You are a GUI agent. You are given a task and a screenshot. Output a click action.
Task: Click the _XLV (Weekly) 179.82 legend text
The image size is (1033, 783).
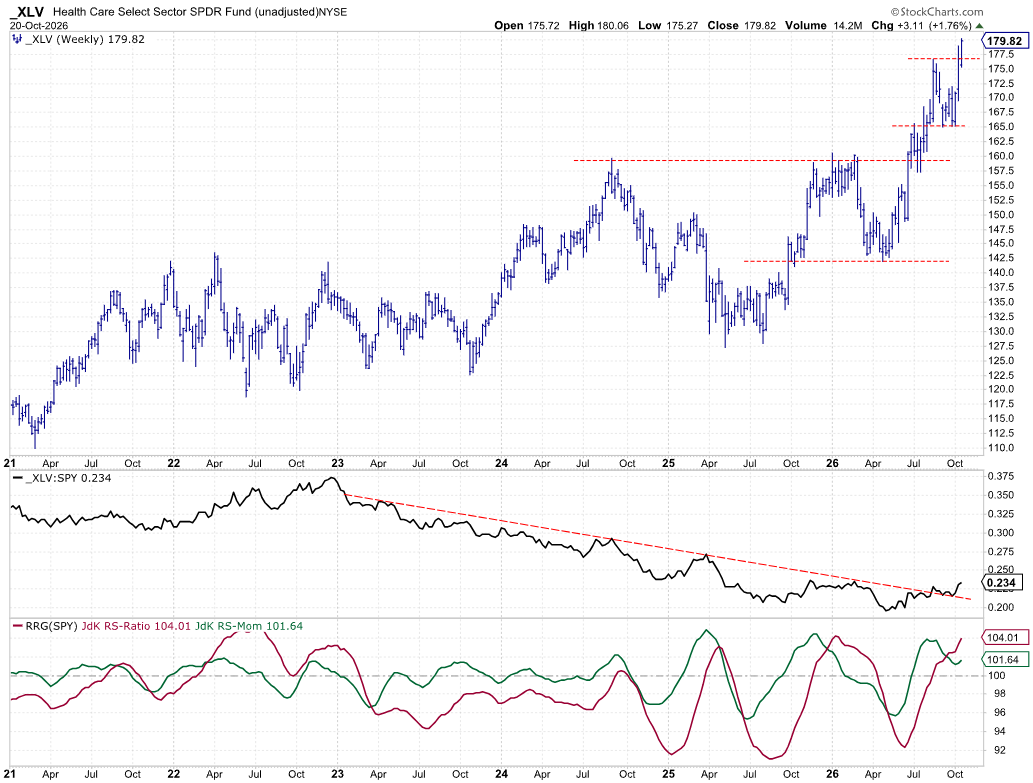85,40
